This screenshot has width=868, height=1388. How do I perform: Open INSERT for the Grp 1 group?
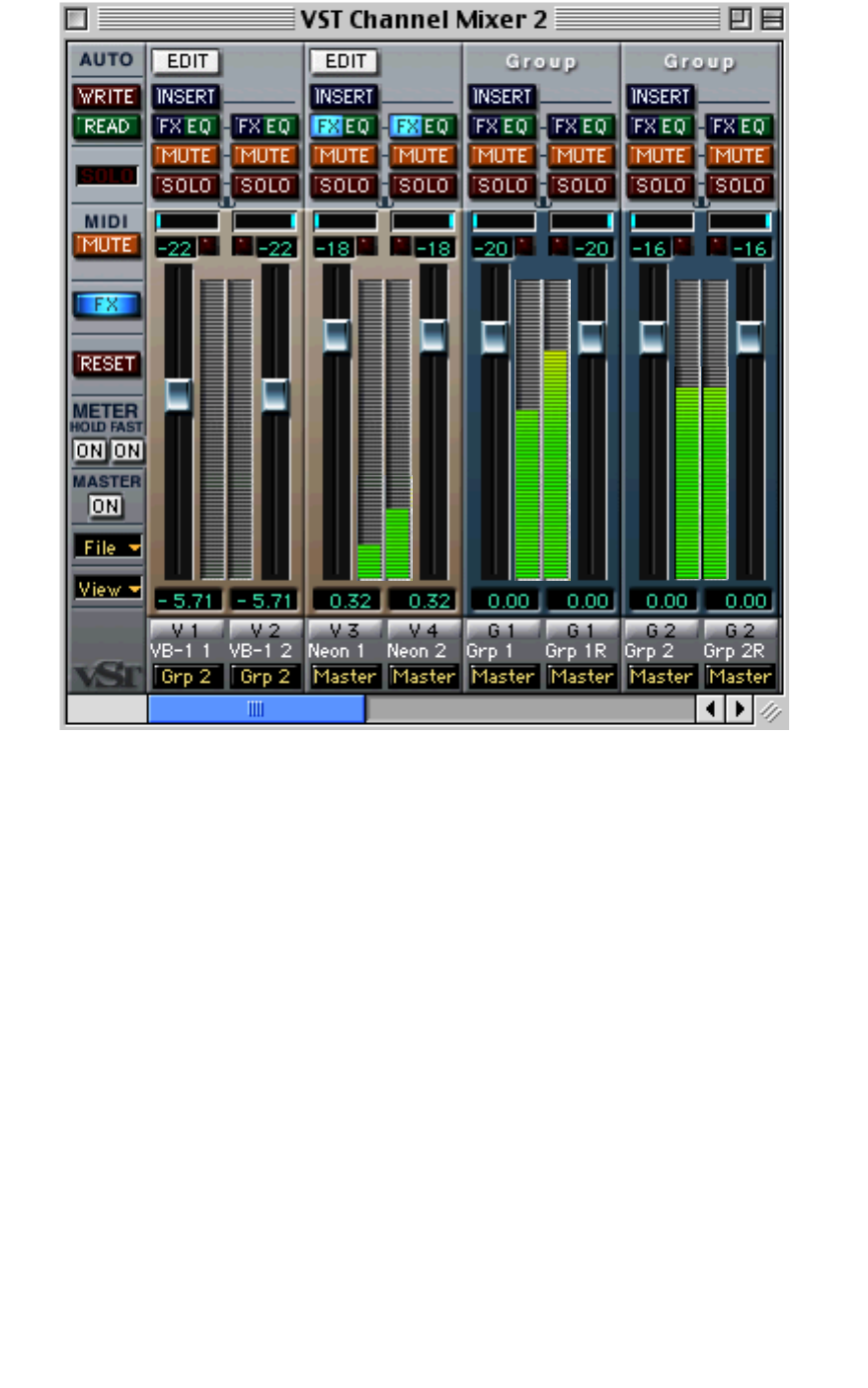502,97
